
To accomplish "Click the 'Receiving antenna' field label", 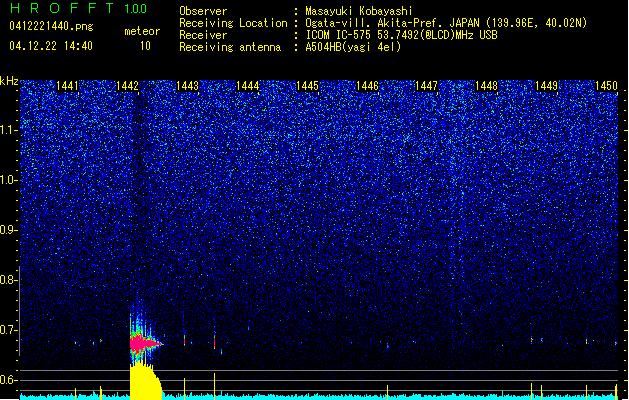I will click(230, 47).
